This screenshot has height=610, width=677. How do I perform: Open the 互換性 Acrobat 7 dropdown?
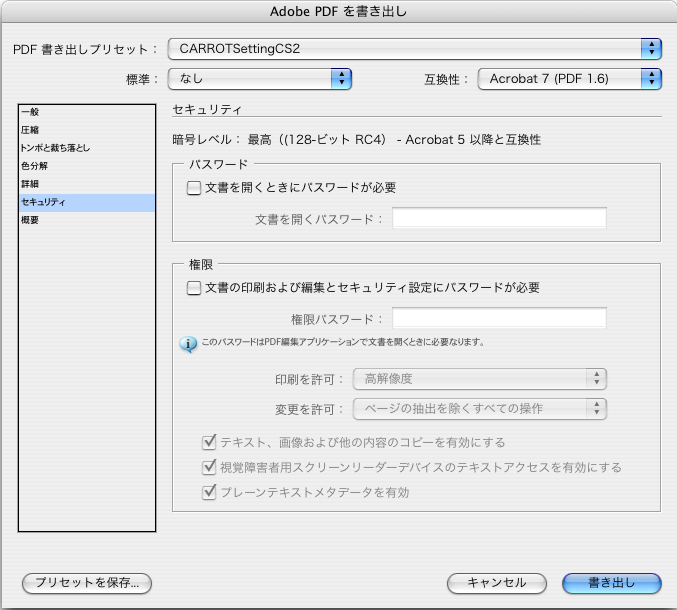click(569, 79)
